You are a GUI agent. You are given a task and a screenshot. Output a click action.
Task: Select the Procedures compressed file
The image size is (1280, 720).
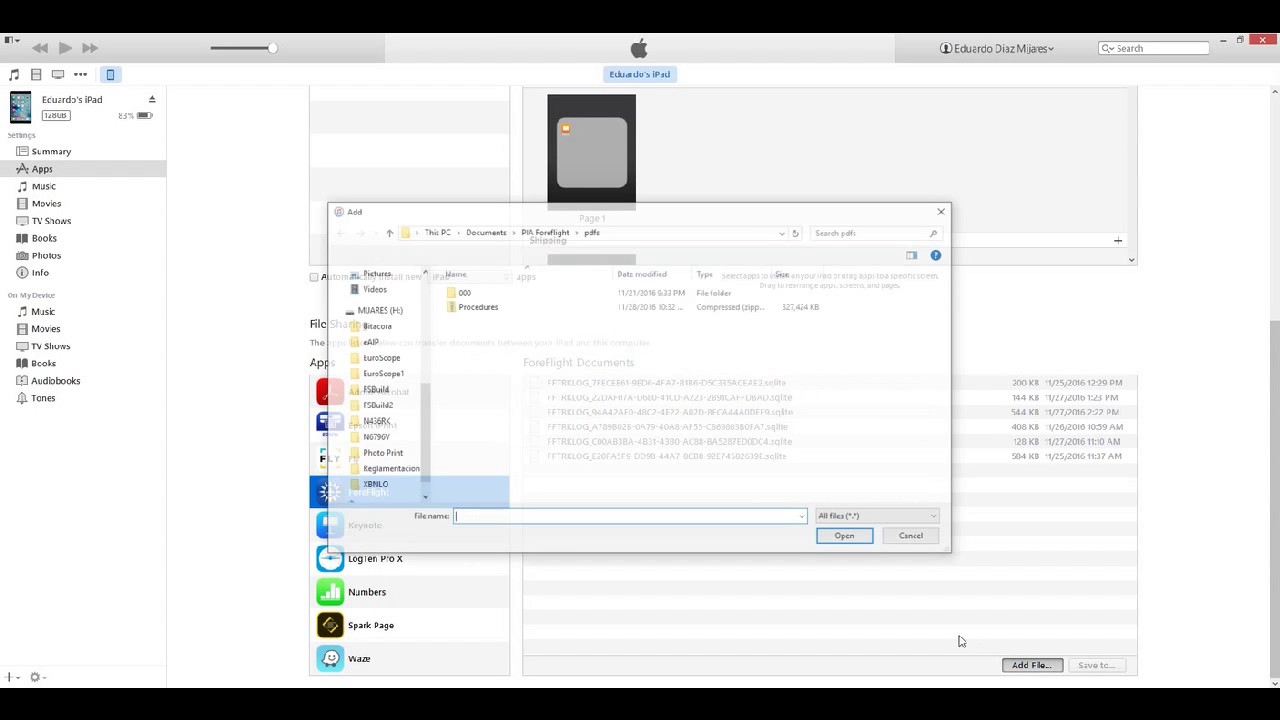[x=478, y=307]
